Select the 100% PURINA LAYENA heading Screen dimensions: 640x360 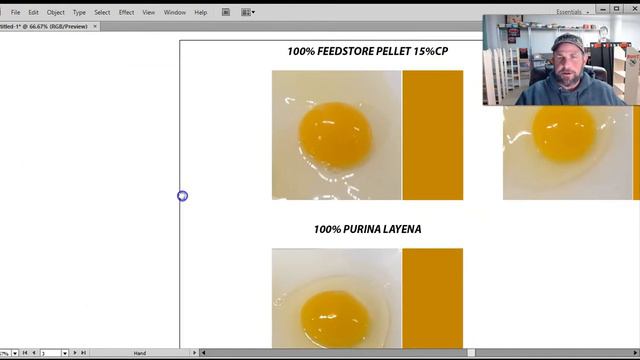(367, 229)
